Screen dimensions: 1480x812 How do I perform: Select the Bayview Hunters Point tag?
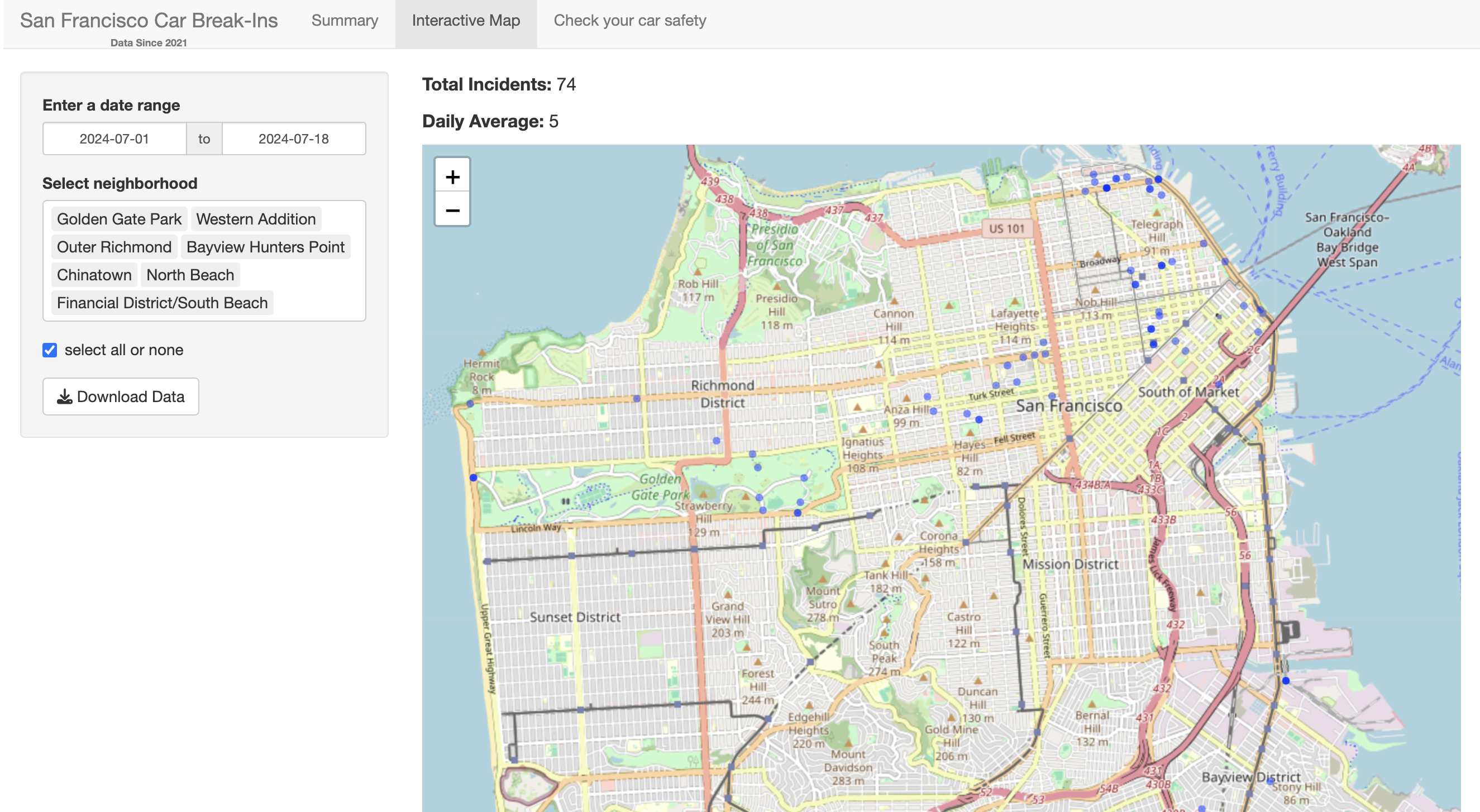pyautogui.click(x=265, y=247)
